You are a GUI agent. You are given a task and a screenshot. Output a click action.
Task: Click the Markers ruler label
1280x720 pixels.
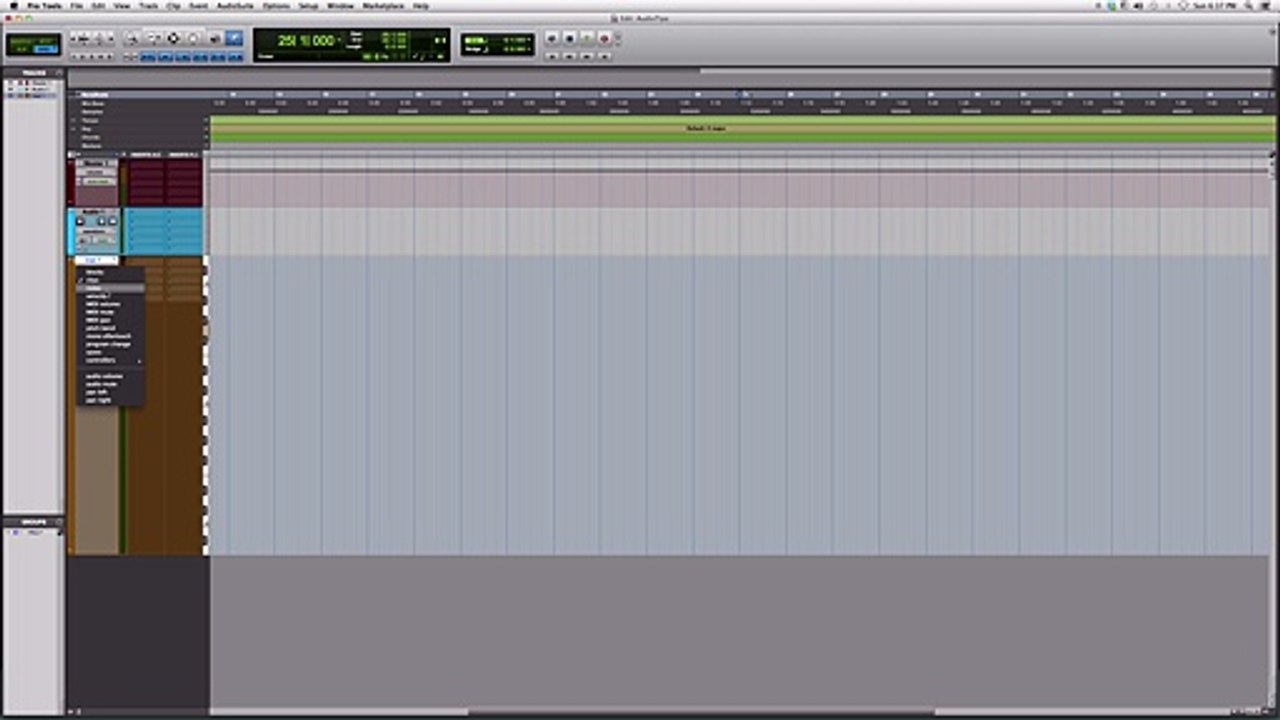(91, 145)
